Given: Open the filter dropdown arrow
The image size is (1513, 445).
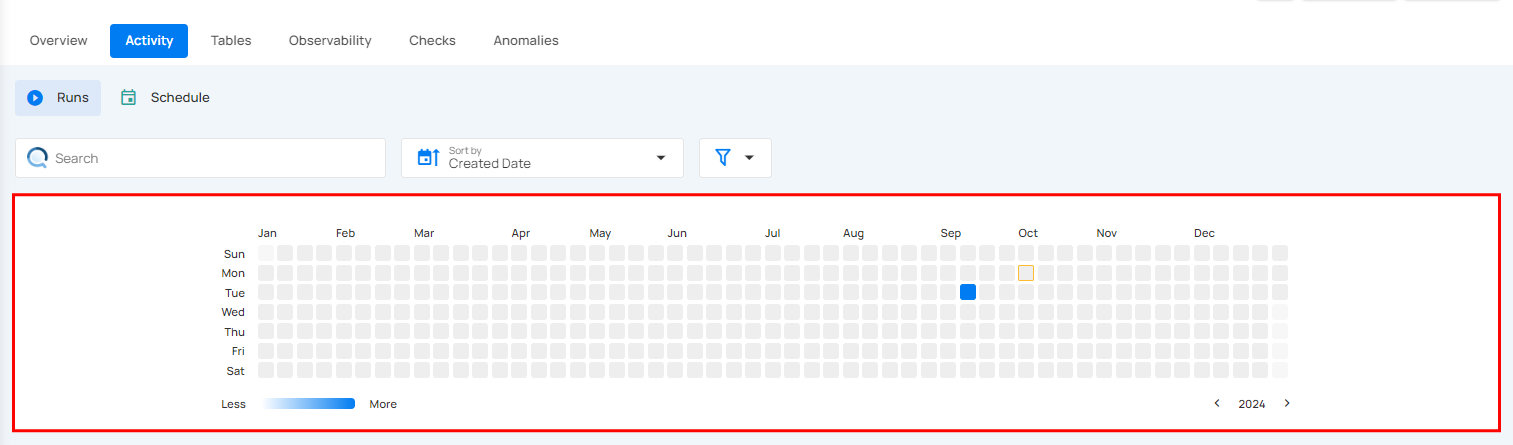Looking at the screenshot, I should point(749,158).
